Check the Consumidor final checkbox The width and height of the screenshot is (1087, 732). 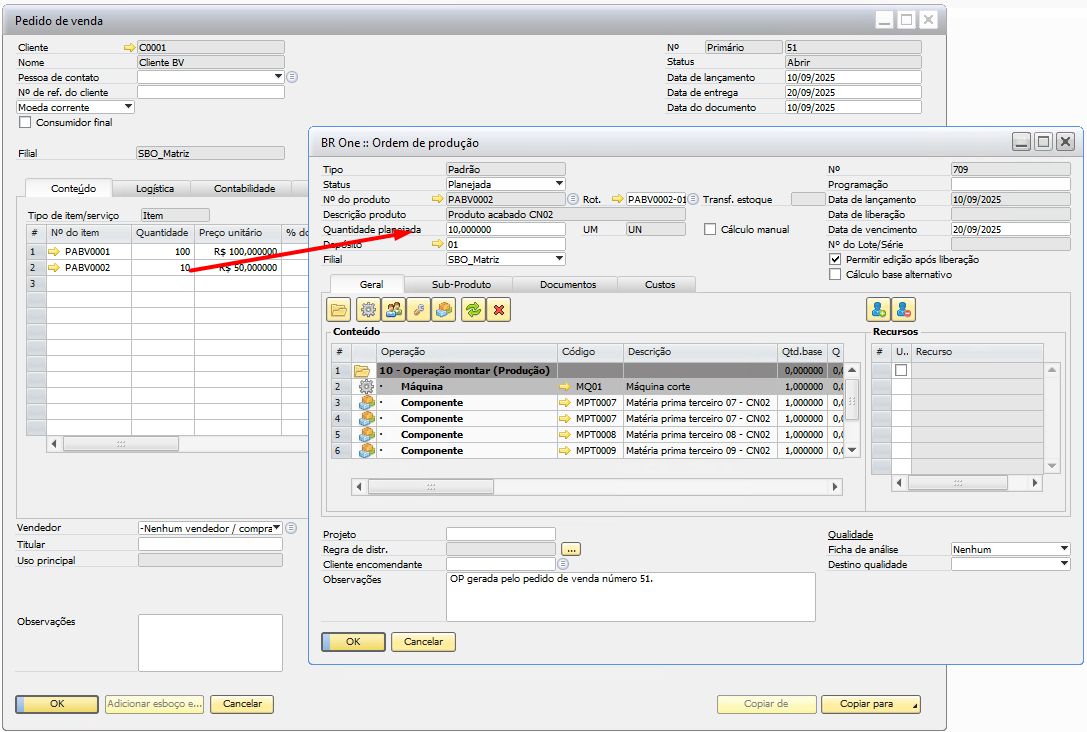(26, 123)
